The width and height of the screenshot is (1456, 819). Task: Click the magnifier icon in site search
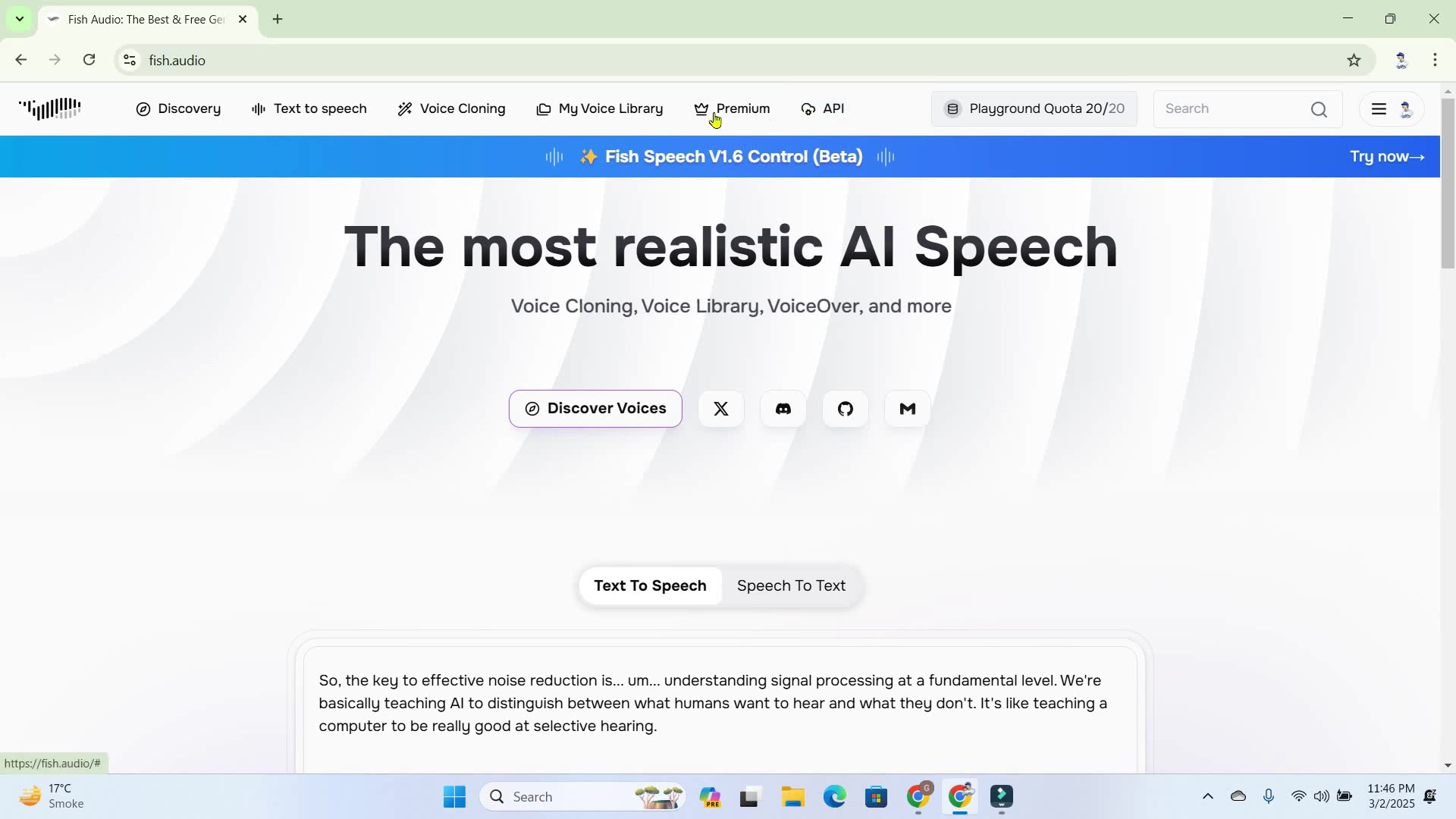click(x=1319, y=110)
